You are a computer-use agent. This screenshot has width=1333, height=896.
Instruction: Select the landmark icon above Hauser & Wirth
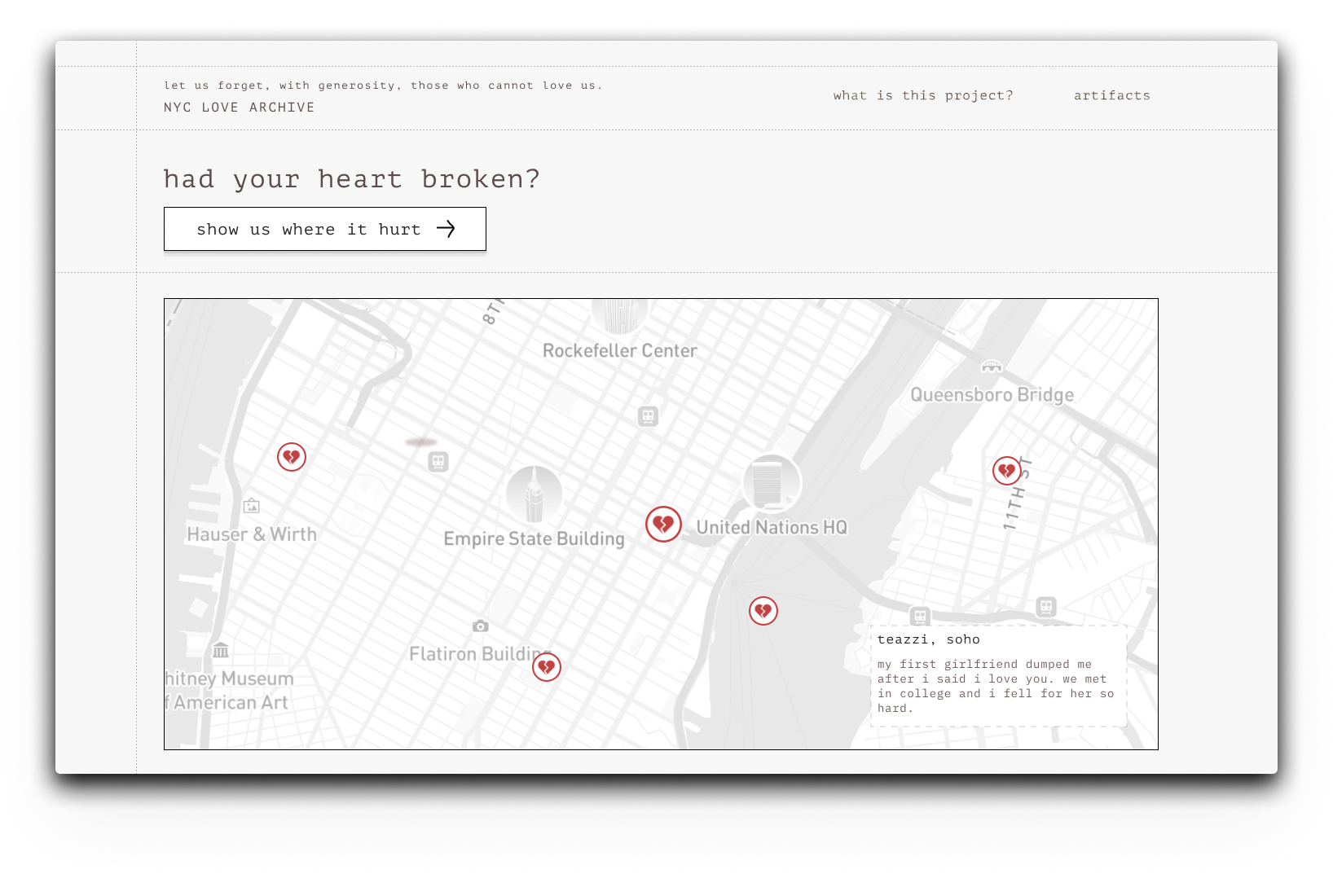[x=252, y=505]
